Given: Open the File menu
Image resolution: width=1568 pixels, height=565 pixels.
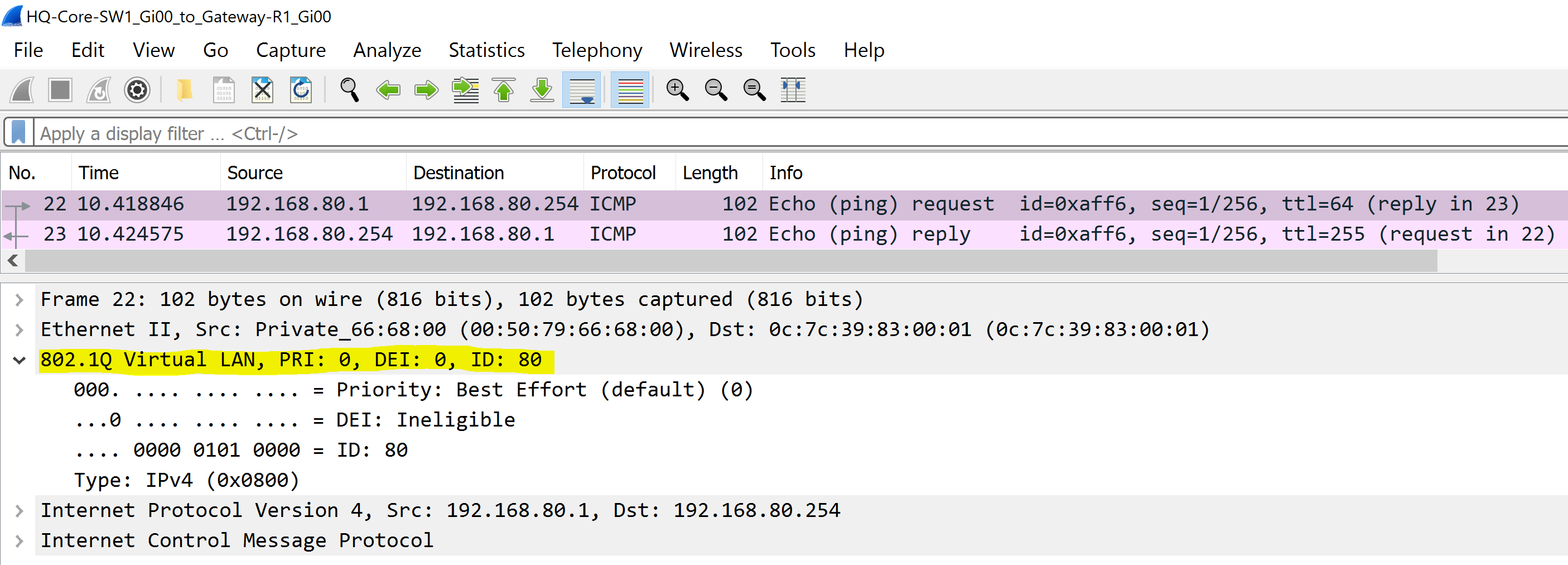Looking at the screenshot, I should coord(28,50).
